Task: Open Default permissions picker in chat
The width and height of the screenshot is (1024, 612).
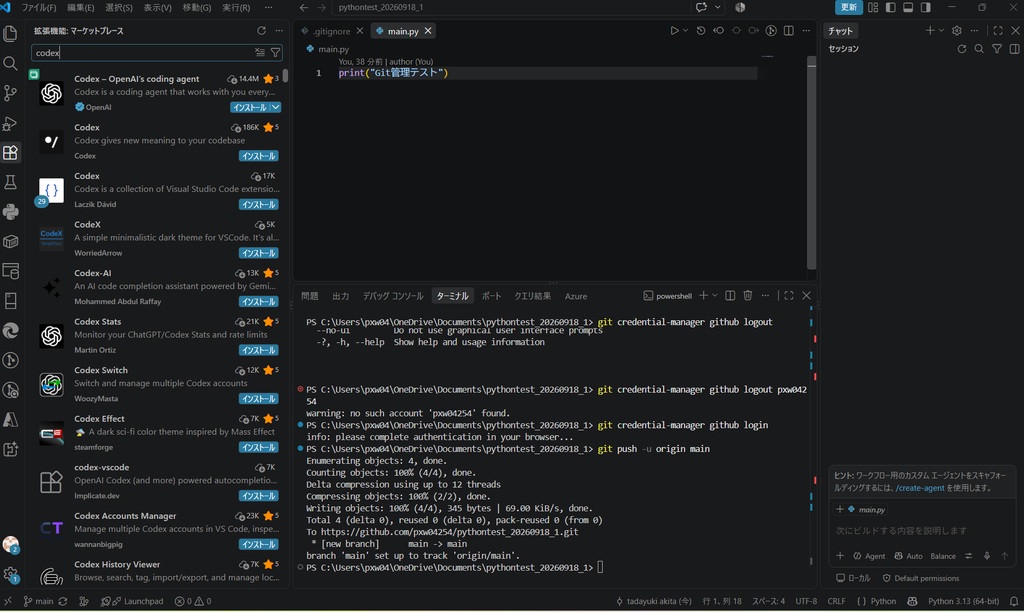Action: [921, 578]
